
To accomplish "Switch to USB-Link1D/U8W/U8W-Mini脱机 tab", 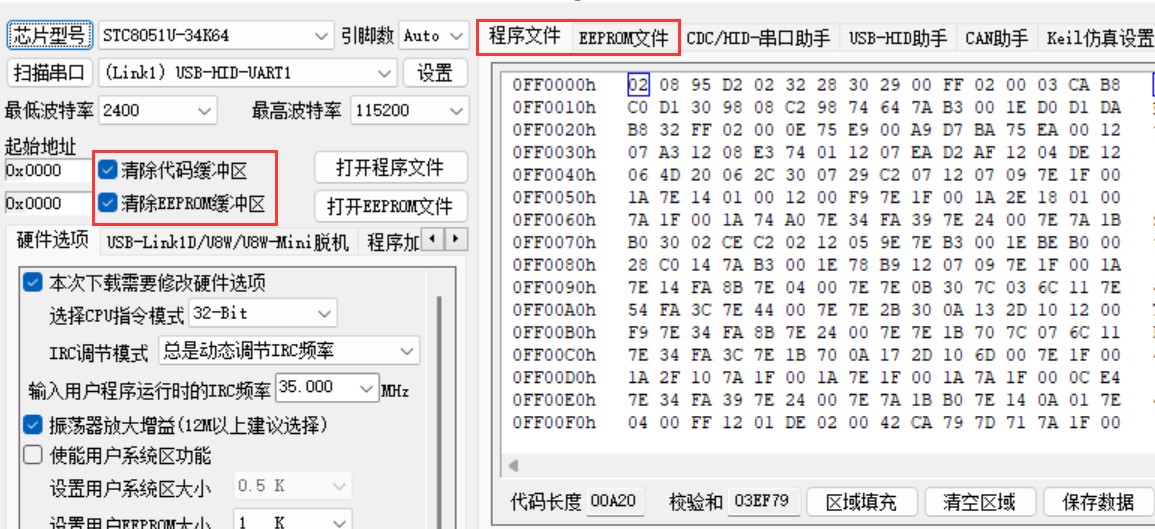I will point(228,241).
